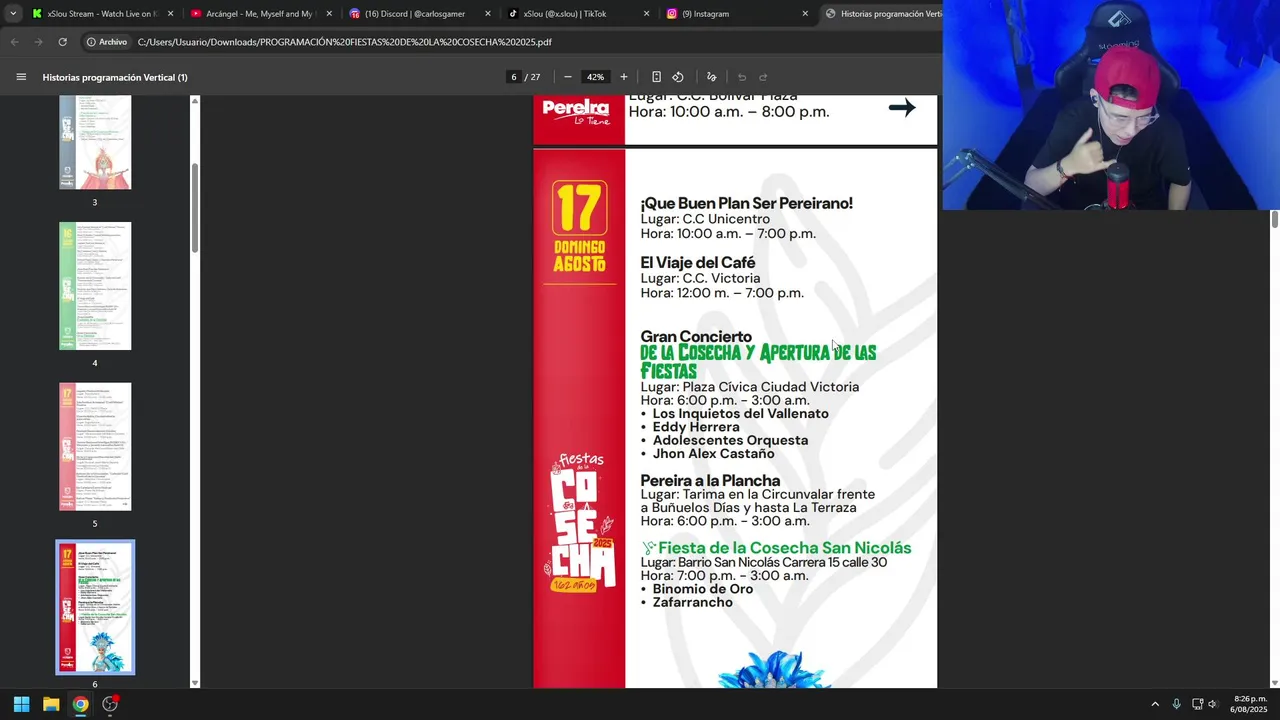
Task: Click the undo annotation arrow
Action: 742,77
